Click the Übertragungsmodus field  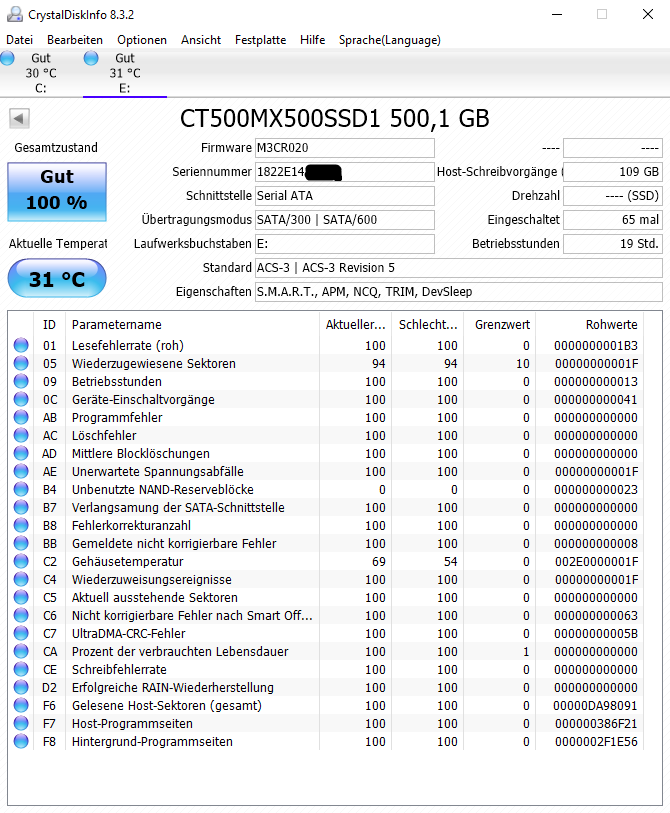click(344, 220)
